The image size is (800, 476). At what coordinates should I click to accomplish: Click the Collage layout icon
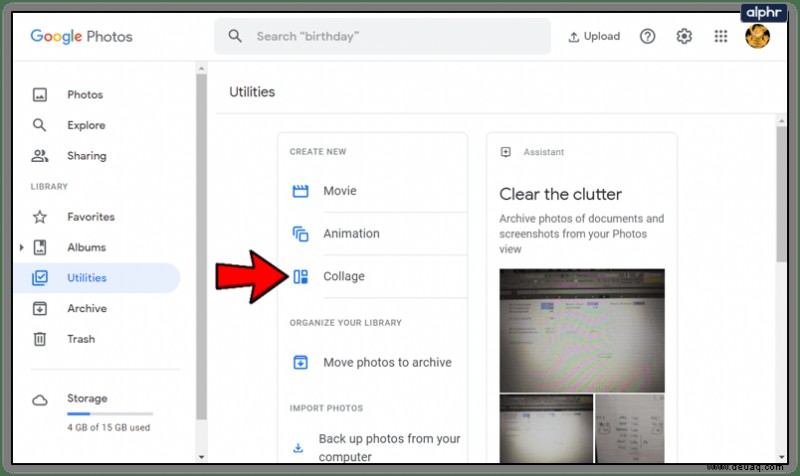tap(301, 277)
